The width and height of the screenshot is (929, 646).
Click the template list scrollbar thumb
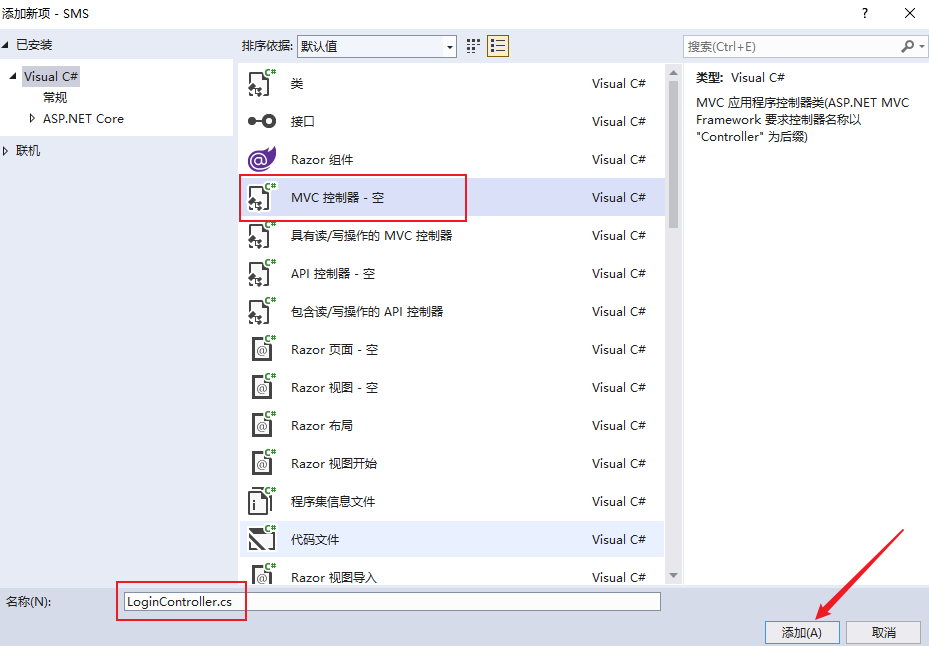point(673,154)
